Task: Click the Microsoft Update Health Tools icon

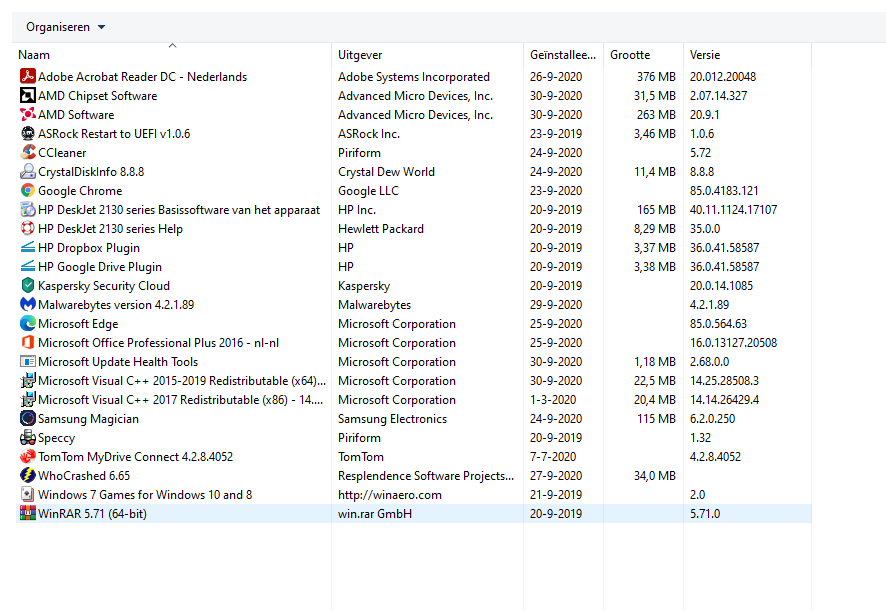Action: point(28,362)
